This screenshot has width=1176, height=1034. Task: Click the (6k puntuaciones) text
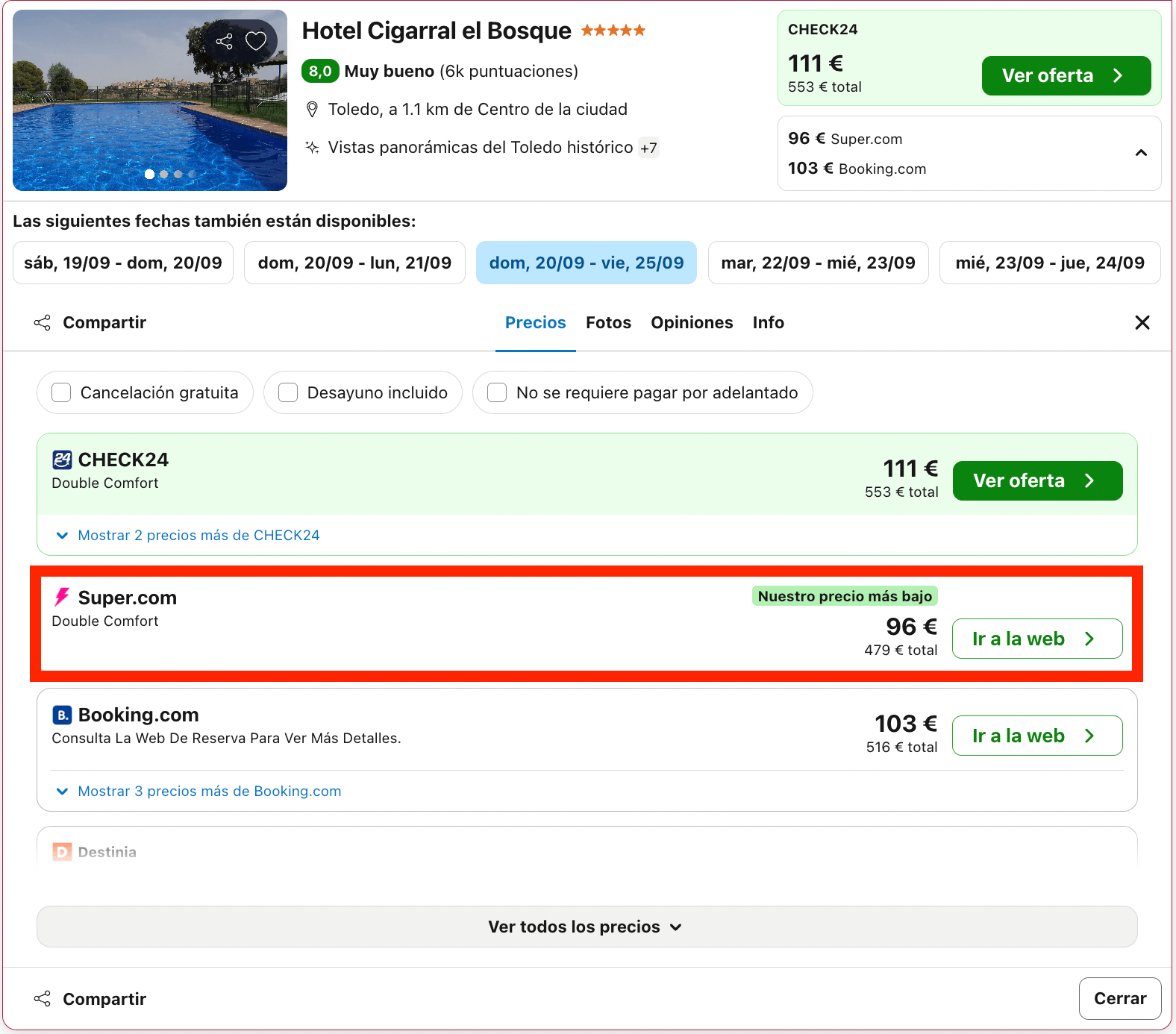click(x=509, y=71)
